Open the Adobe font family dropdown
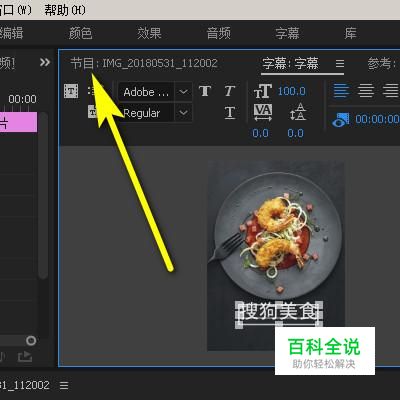The width and height of the screenshot is (400, 400). coord(155,92)
